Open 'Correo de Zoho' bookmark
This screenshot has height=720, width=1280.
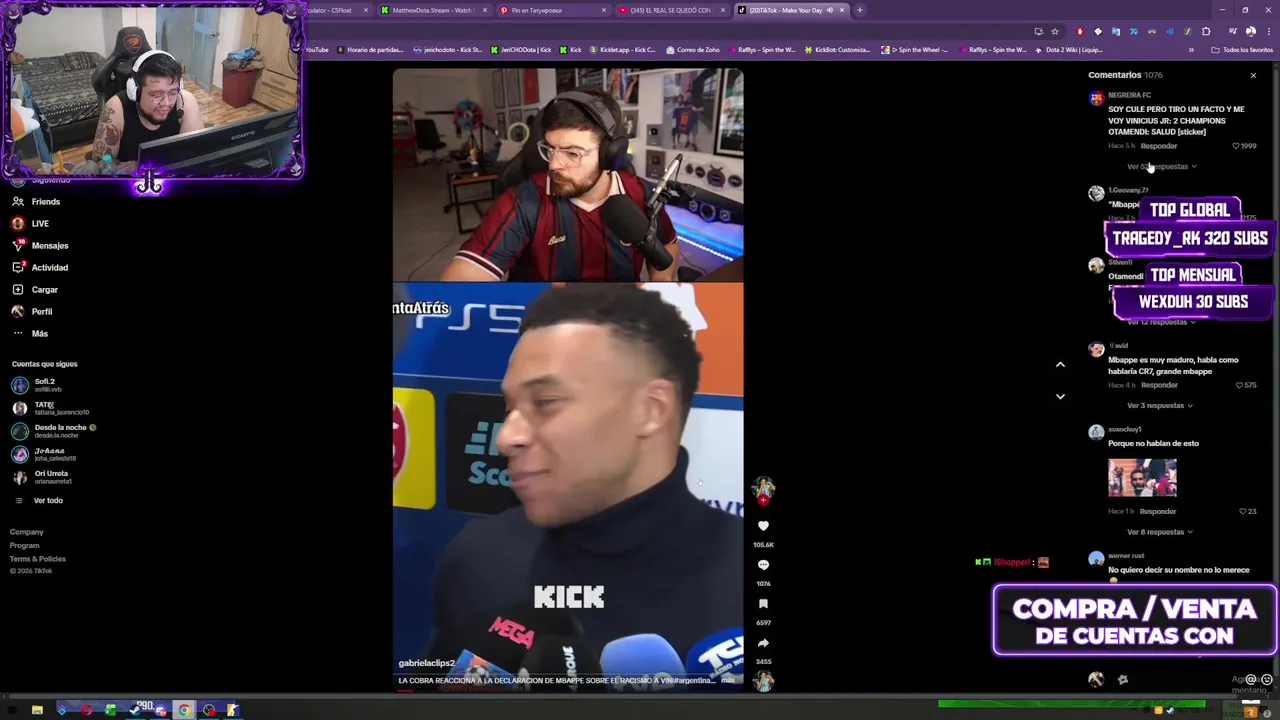click(694, 49)
